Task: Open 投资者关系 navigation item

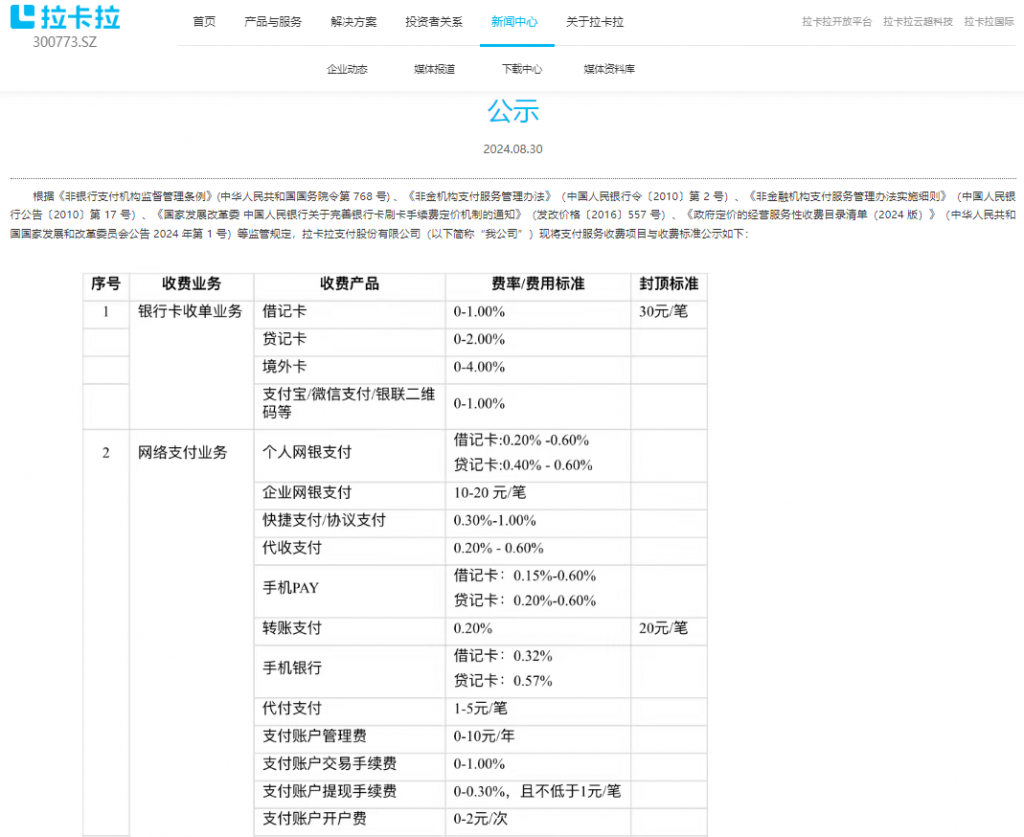Action: tap(434, 22)
